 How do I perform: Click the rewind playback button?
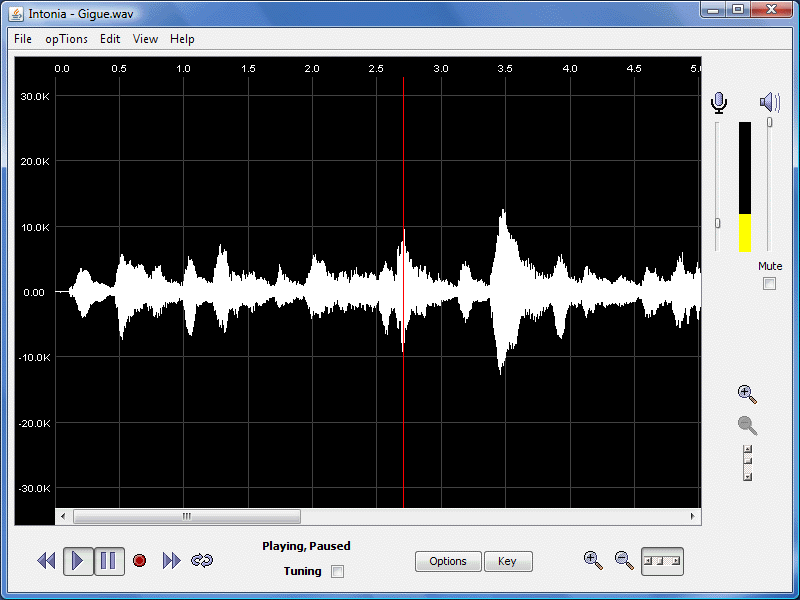[46, 561]
